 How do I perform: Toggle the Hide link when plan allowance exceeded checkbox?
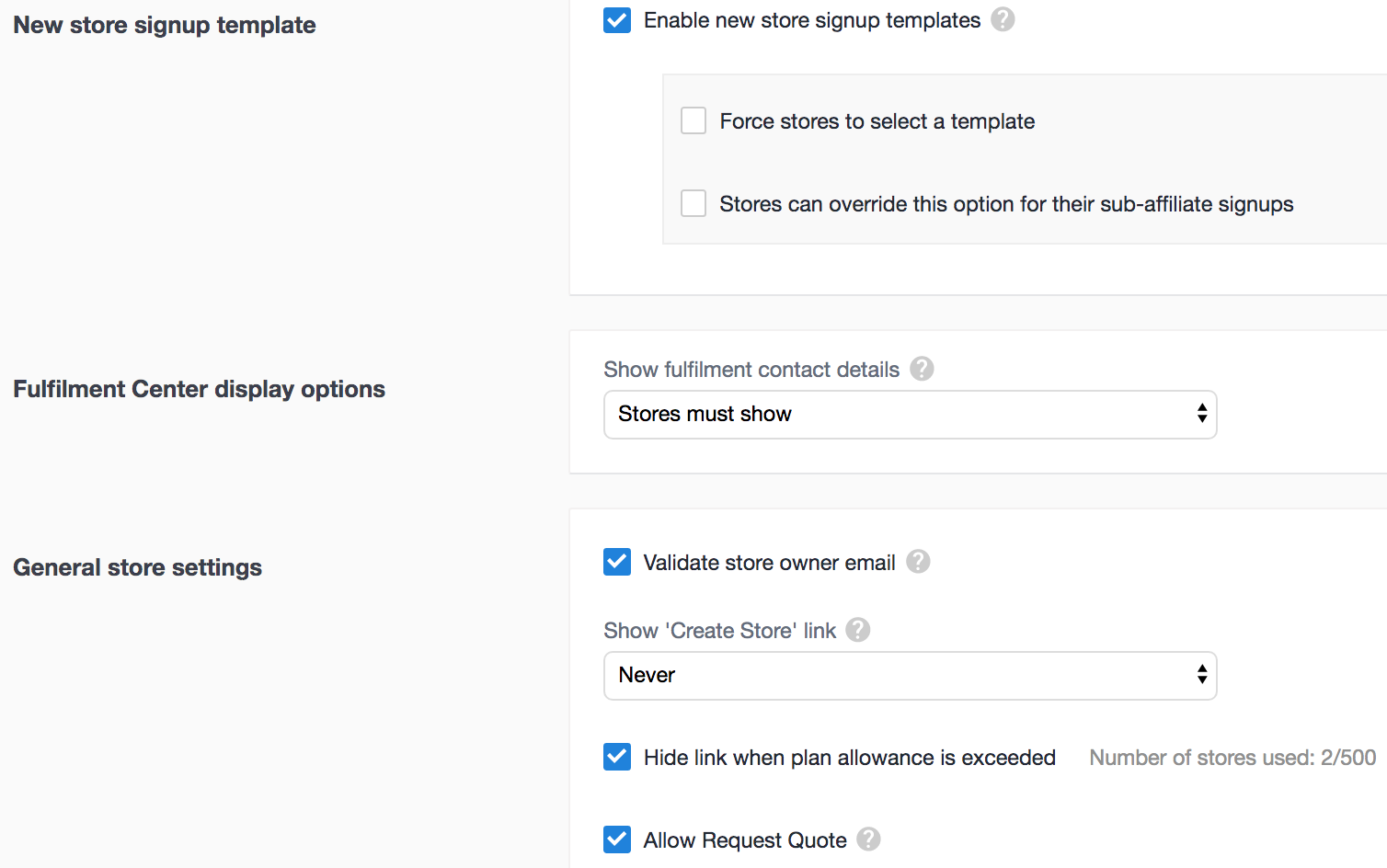(x=617, y=757)
